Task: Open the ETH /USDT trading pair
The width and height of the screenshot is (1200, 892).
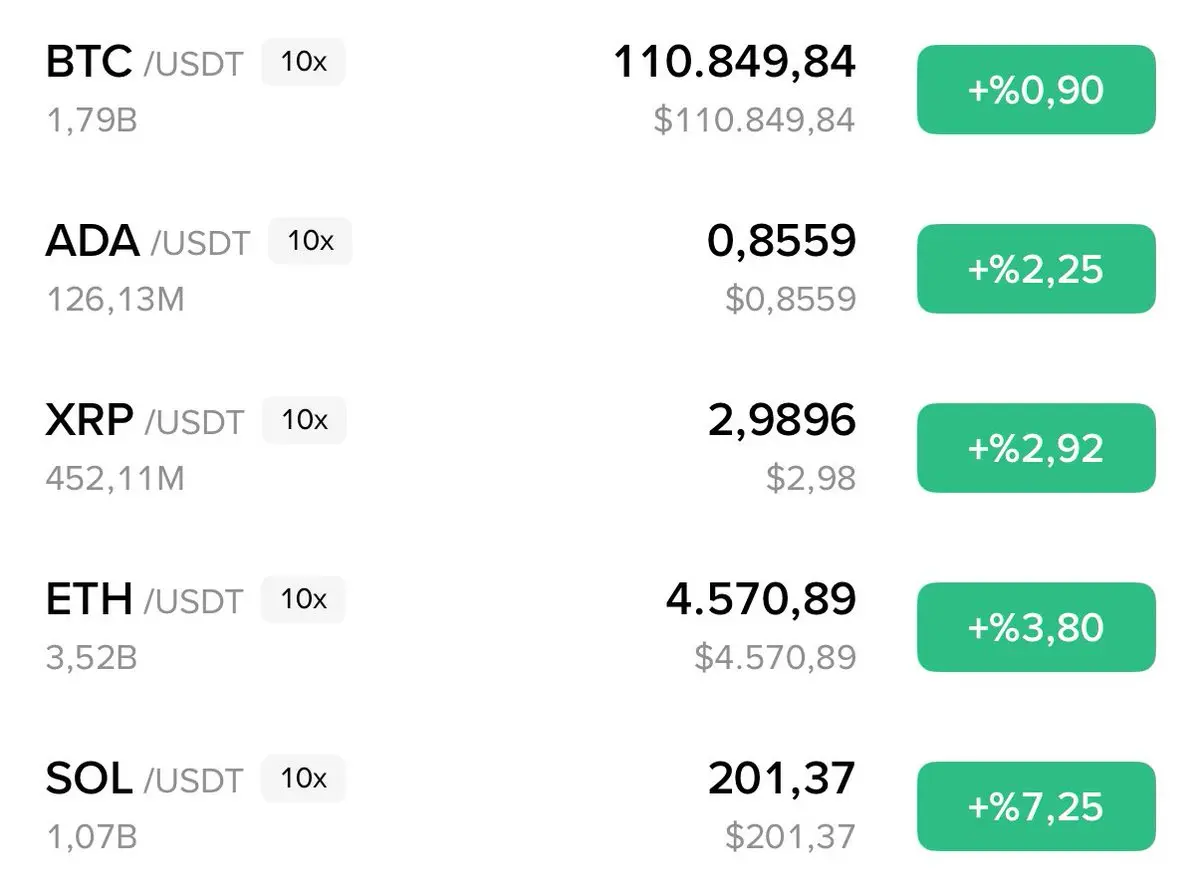Action: coord(600,627)
